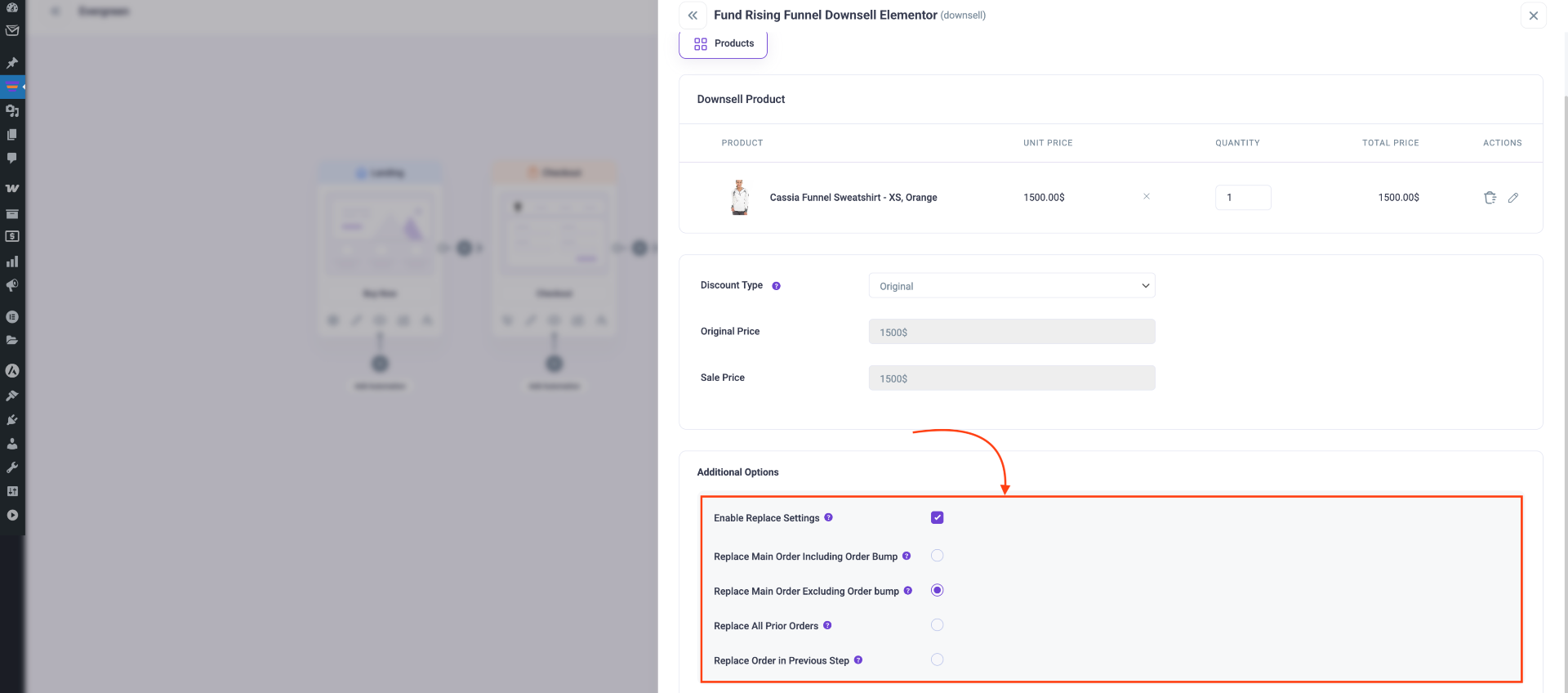
Task: Click the quantity field showing 1
Action: pyautogui.click(x=1243, y=198)
